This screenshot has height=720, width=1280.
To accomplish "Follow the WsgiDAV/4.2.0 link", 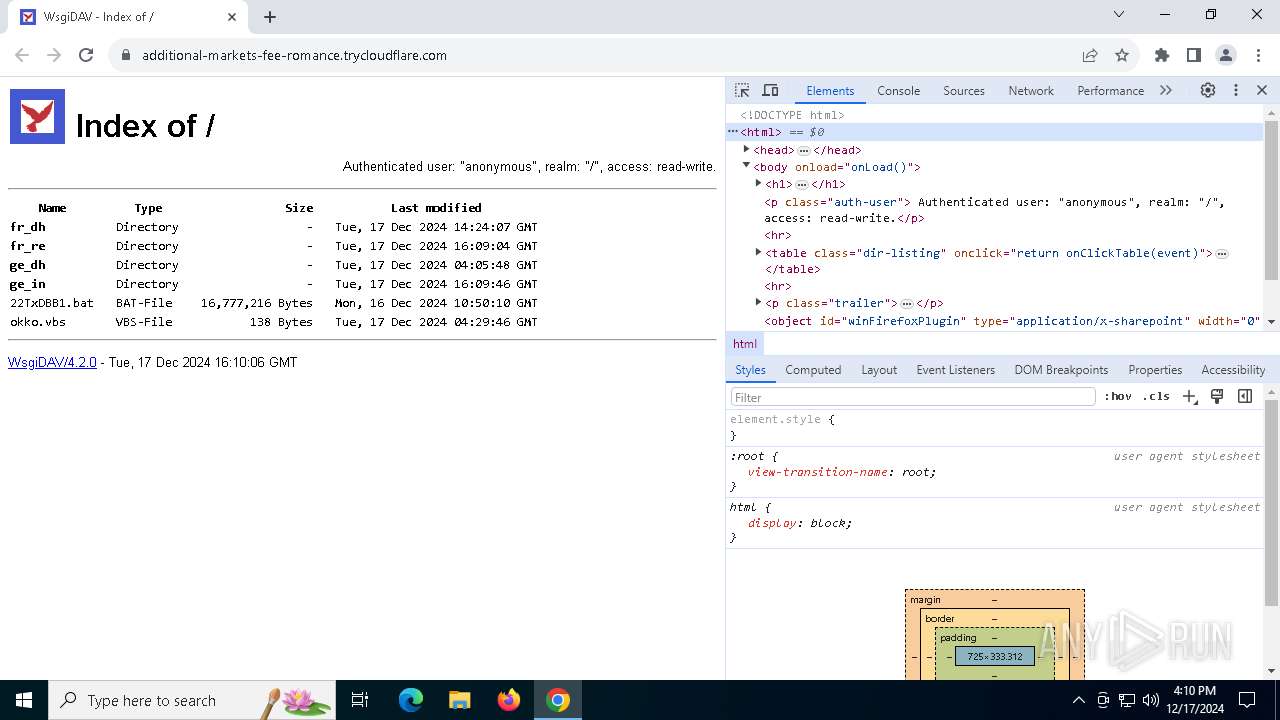I will 52,362.
